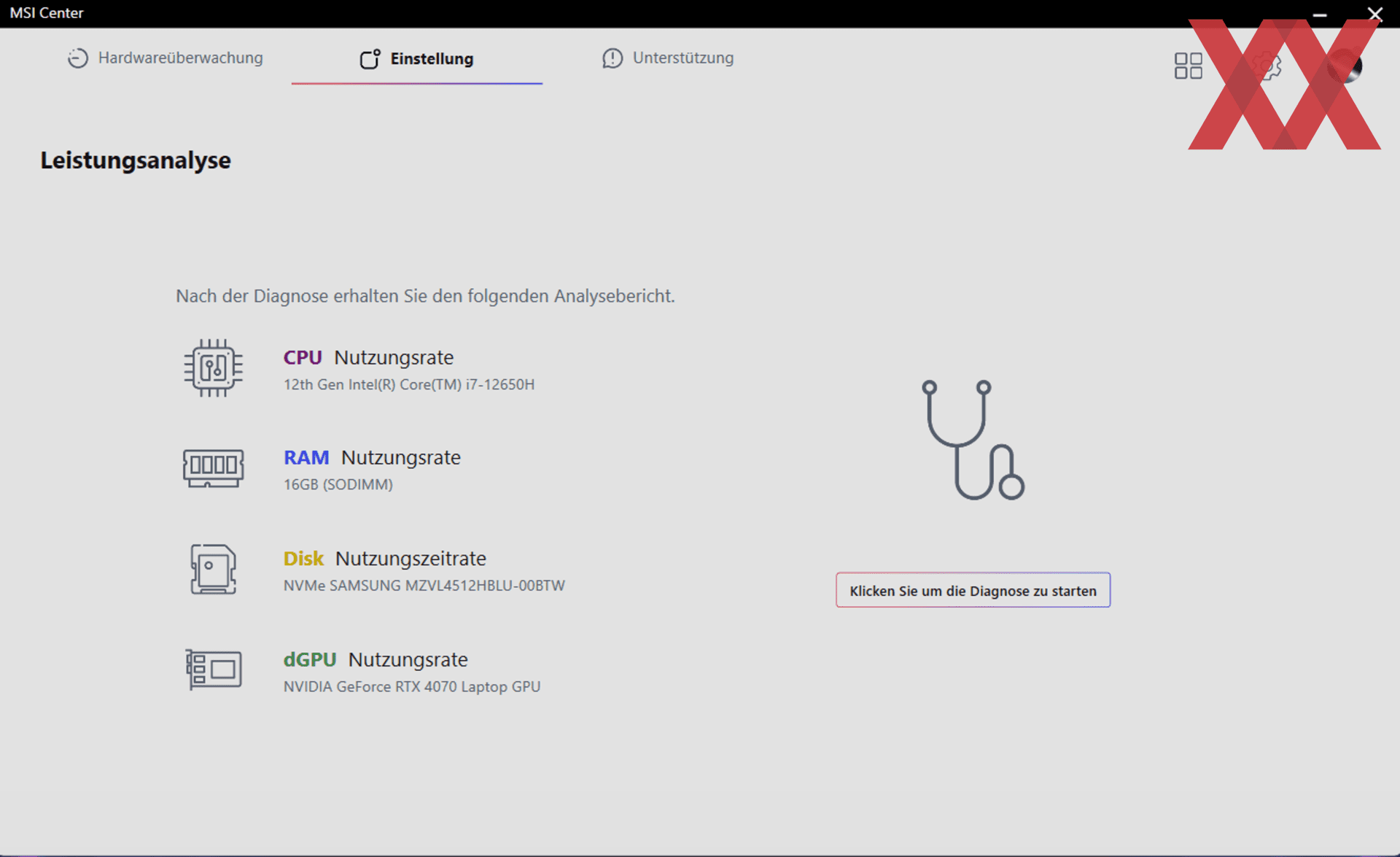1400x857 pixels.
Task: Select the Einstellung tab
Action: (417, 59)
